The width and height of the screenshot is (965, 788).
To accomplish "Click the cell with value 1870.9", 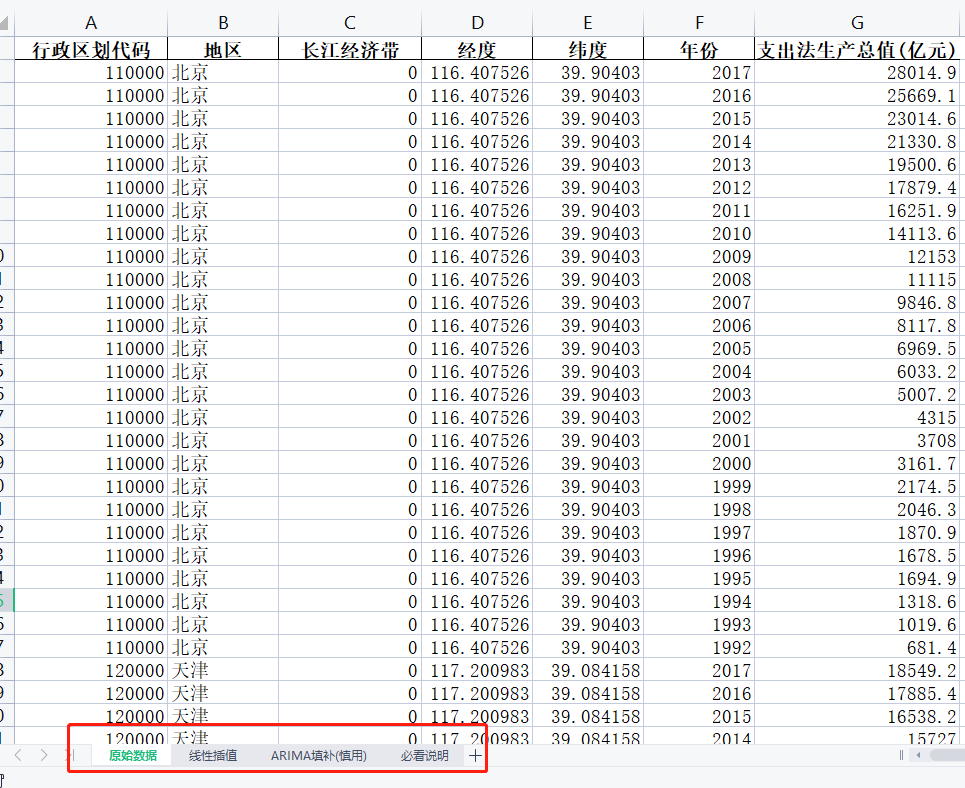I will tap(857, 532).
